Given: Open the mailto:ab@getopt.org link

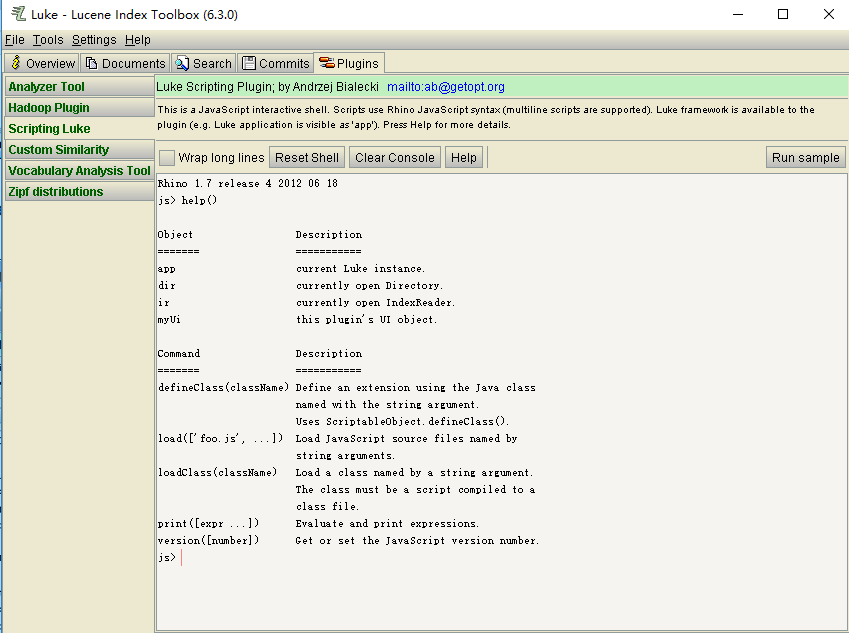Looking at the screenshot, I should pyautogui.click(x=446, y=87).
